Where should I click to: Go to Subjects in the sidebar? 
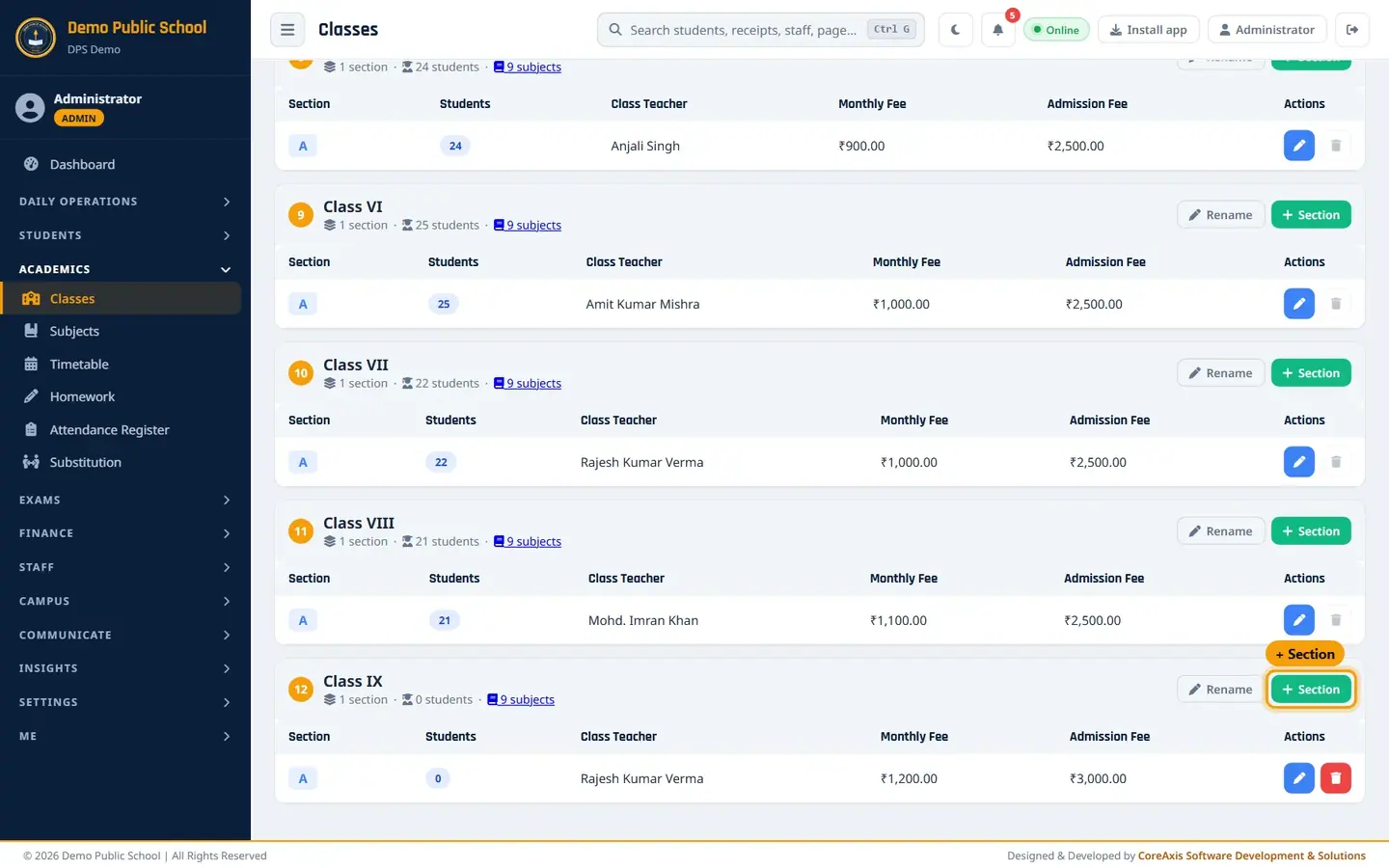pyautogui.click(x=122, y=331)
